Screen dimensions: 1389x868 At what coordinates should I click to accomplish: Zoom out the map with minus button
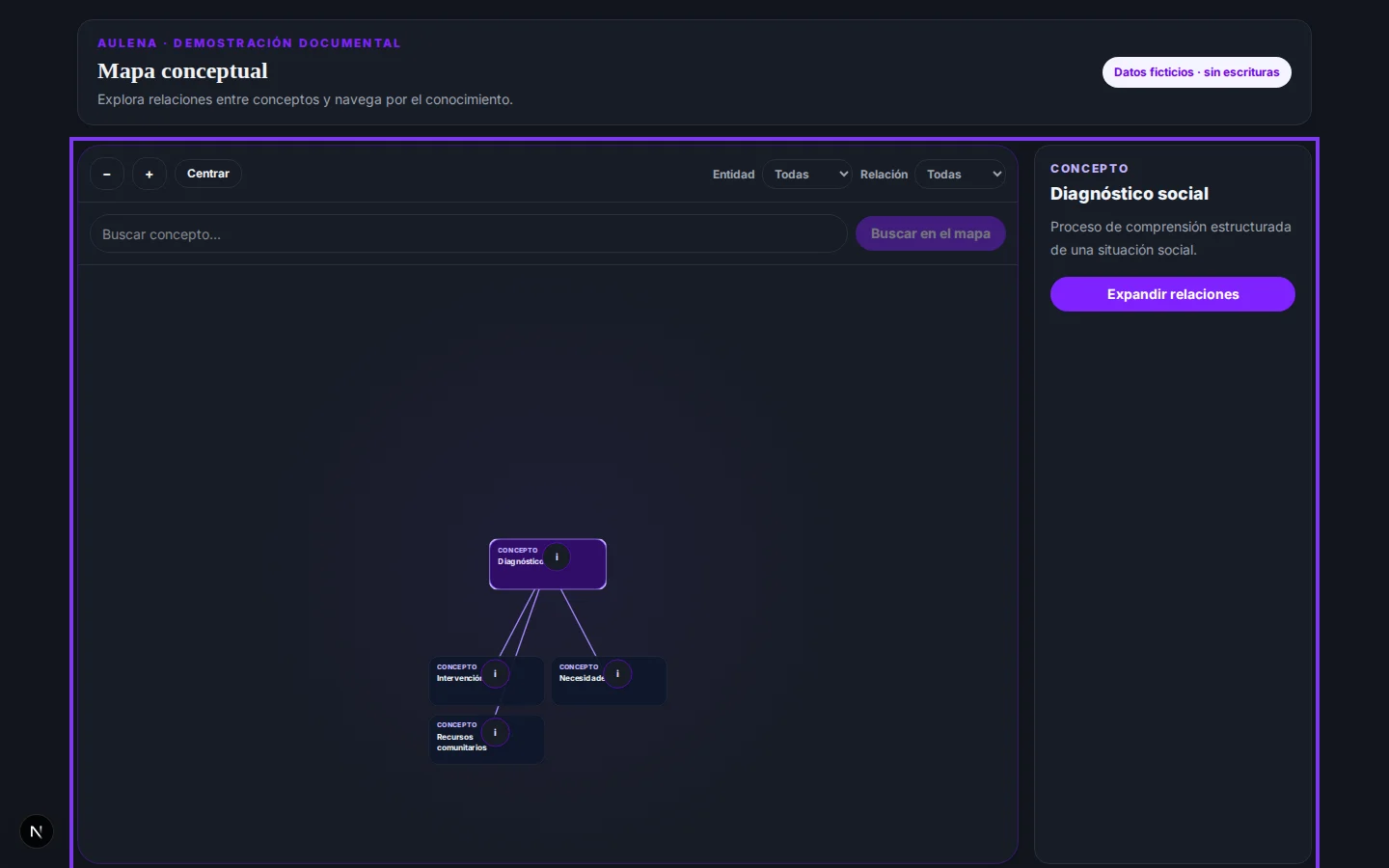(107, 175)
